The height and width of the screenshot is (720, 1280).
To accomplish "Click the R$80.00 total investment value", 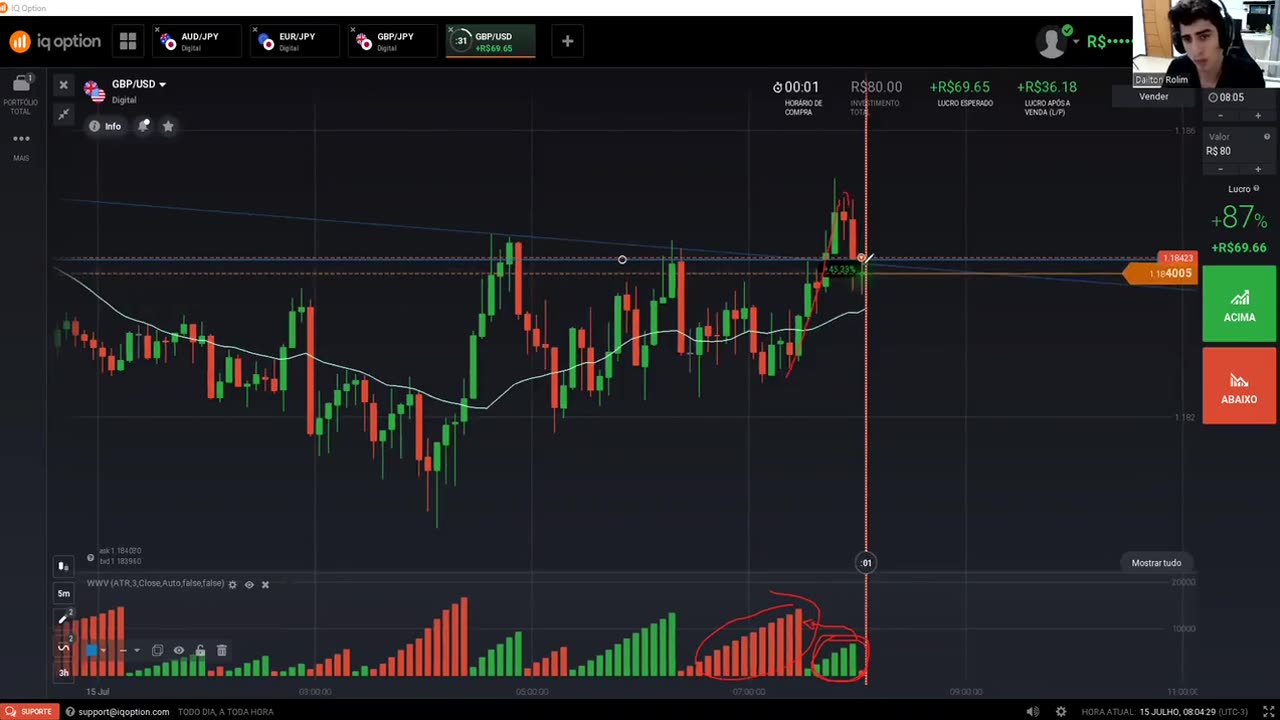I will pos(876,87).
